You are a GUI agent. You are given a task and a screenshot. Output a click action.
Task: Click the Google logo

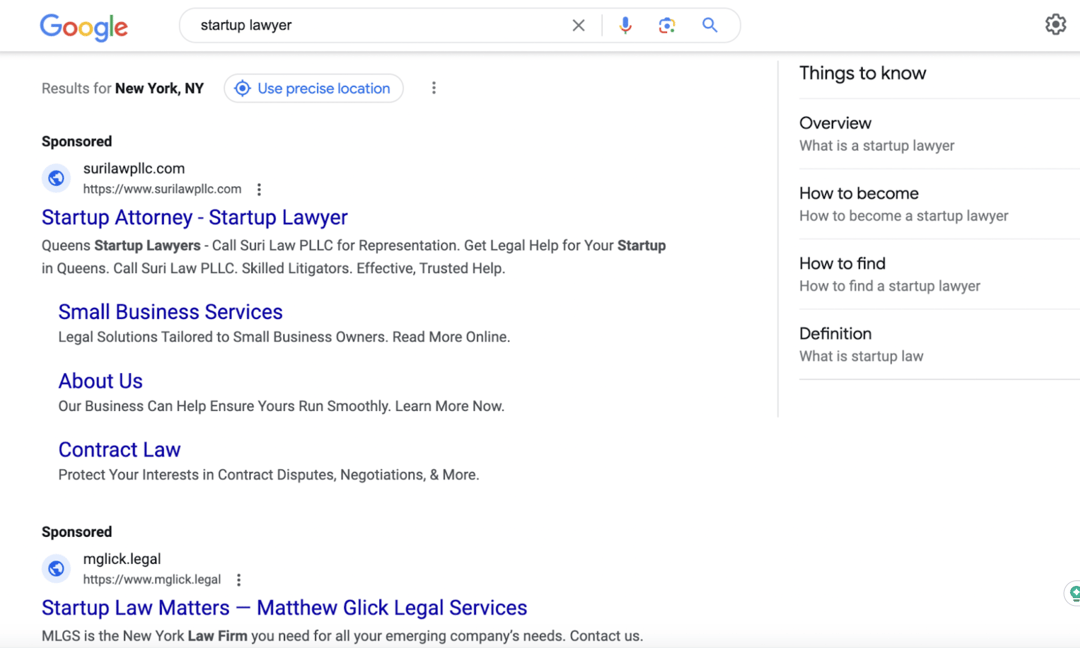pos(84,27)
